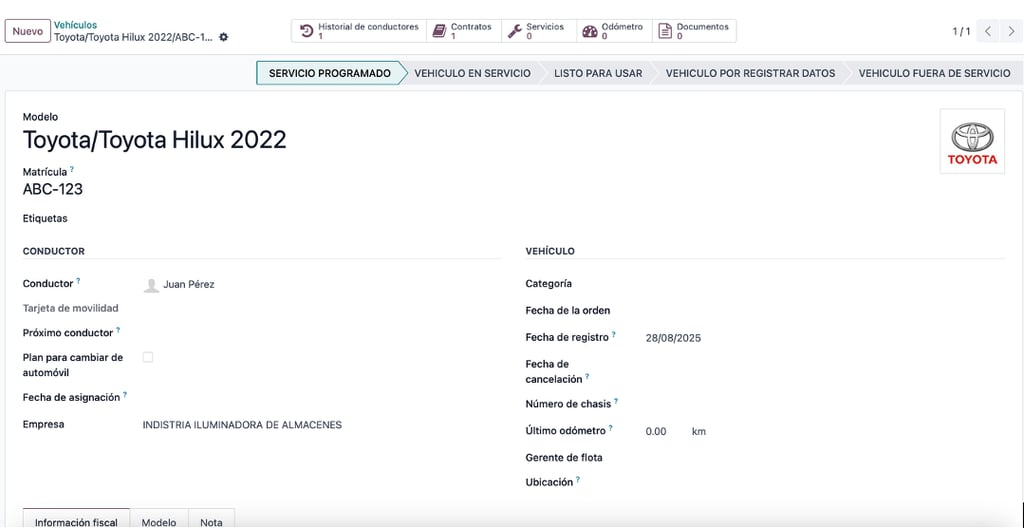Screen dimensions: 1024x528
Task: Click Fecha de cancelación help question mark
Action: click(587, 376)
